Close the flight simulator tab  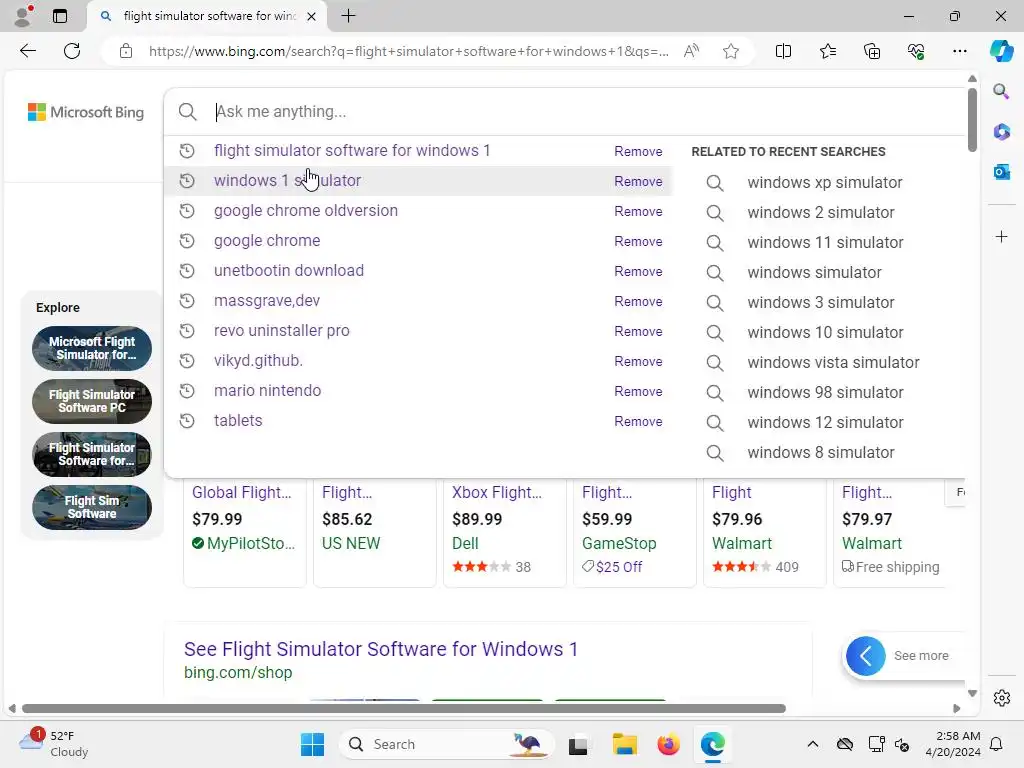click(312, 16)
